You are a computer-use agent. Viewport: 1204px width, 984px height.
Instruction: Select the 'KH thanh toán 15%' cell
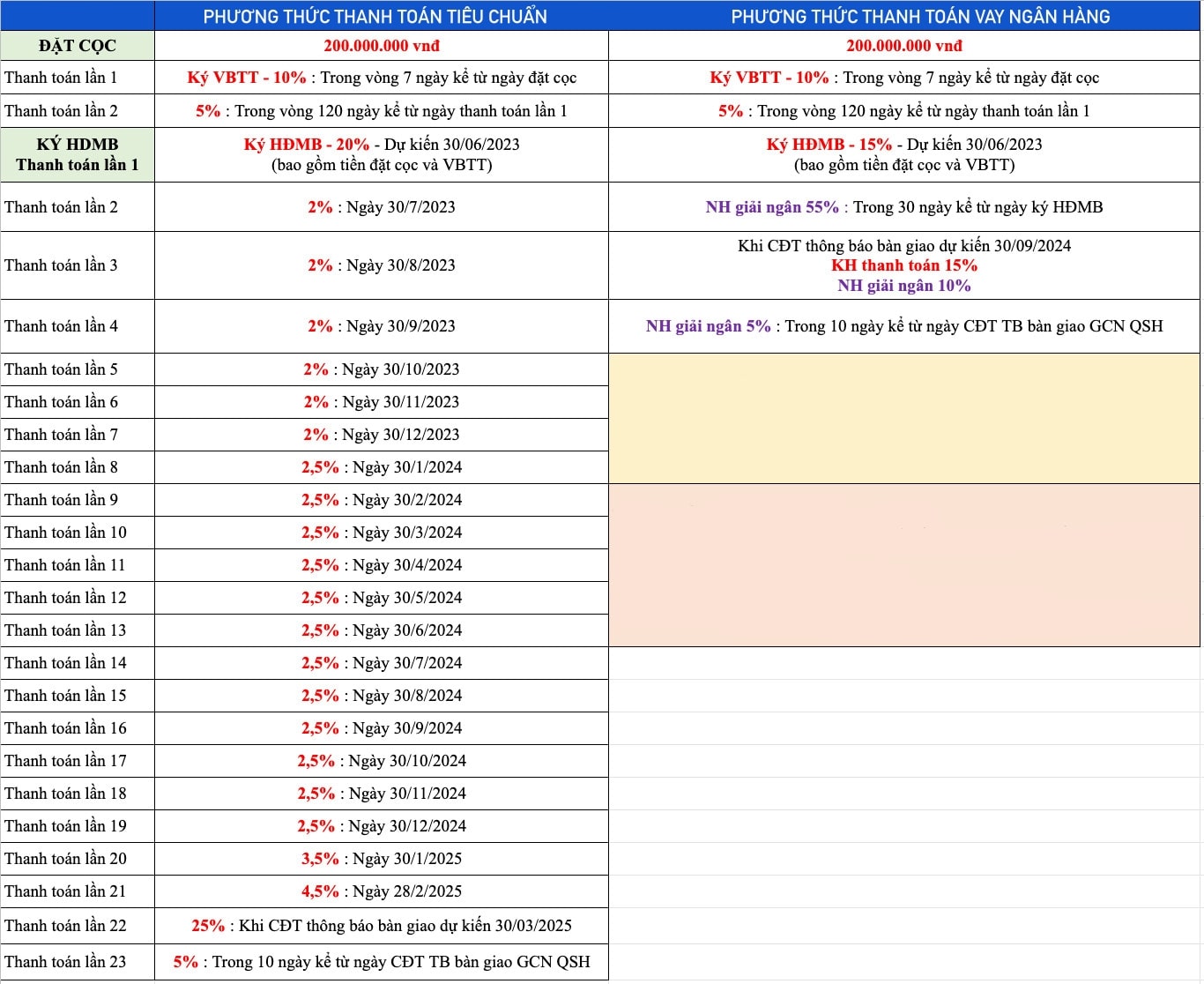click(903, 265)
